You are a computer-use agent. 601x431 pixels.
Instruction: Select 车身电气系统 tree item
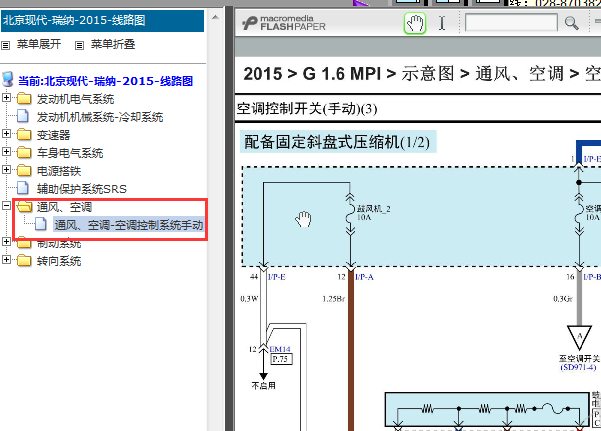pyautogui.click(x=70, y=153)
